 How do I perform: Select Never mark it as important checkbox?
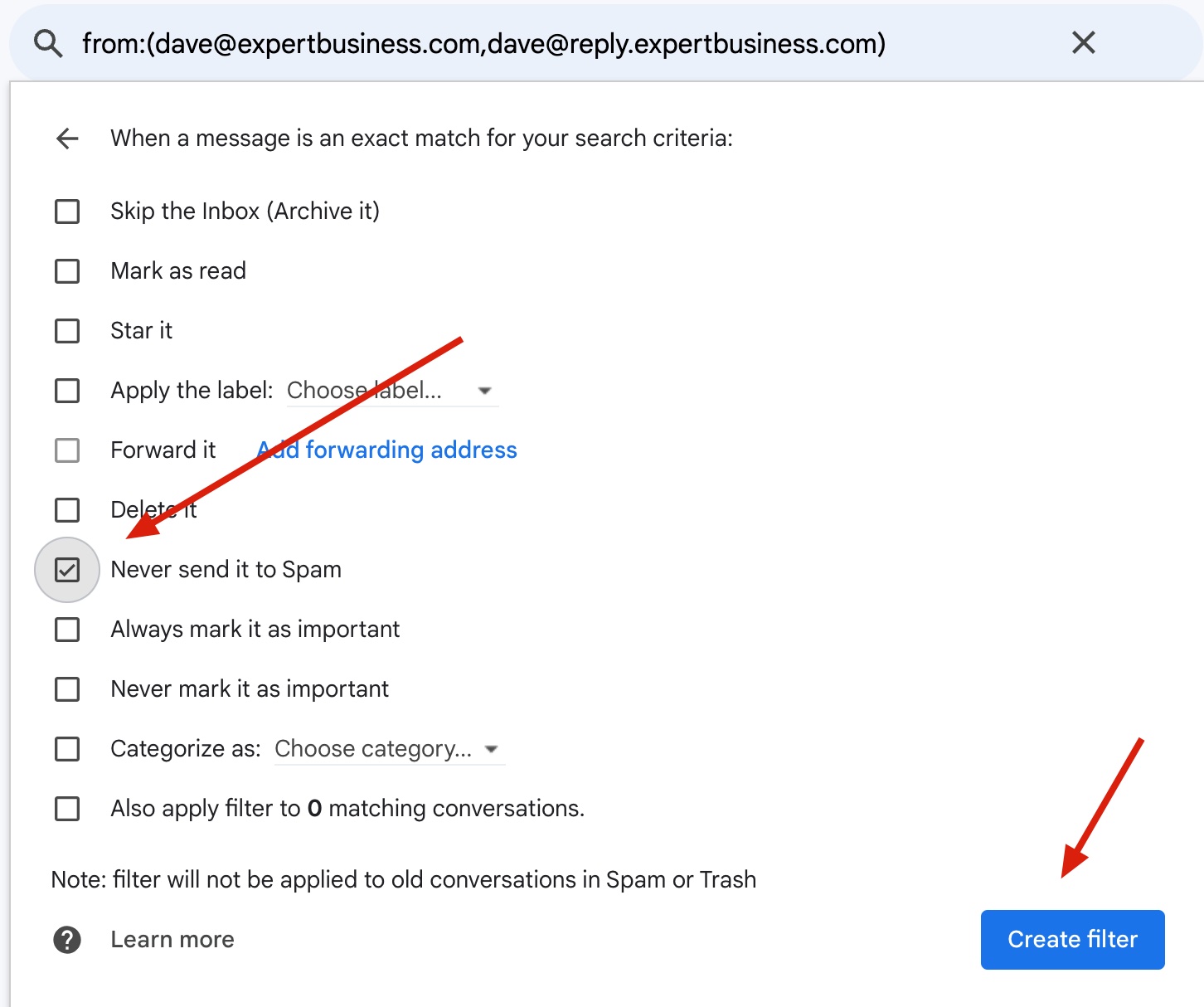67,689
